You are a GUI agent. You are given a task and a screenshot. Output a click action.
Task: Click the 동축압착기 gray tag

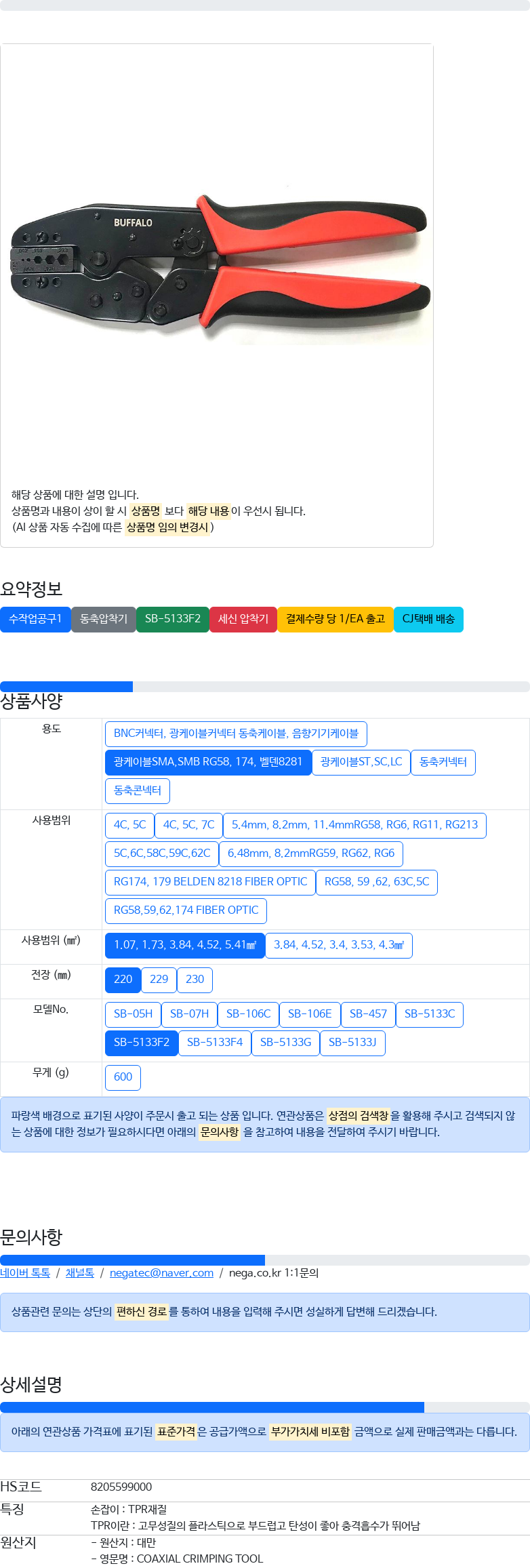pos(104,619)
